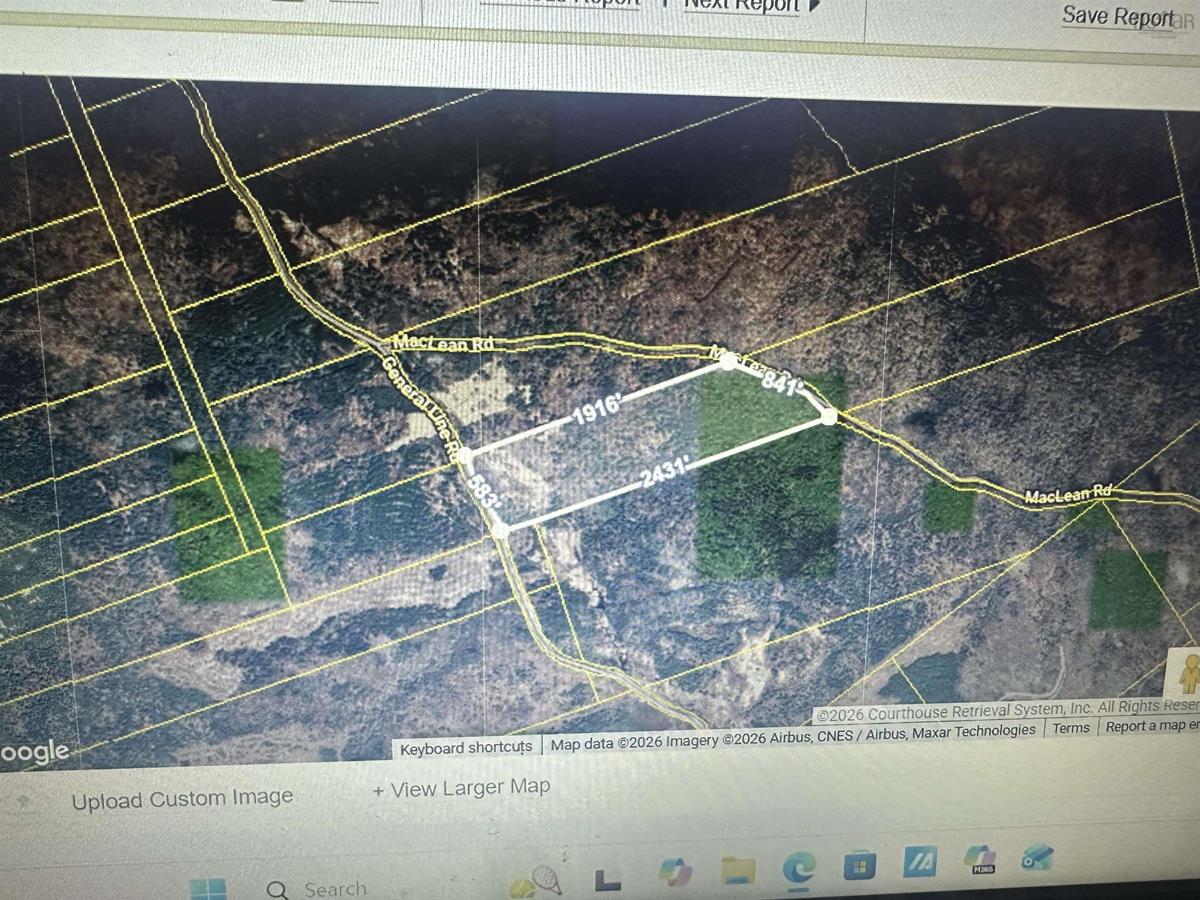Screen dimensions: 1200x900
Task: Click parcel corner marker between 1916' and 583' lines
Action: coord(464,456)
